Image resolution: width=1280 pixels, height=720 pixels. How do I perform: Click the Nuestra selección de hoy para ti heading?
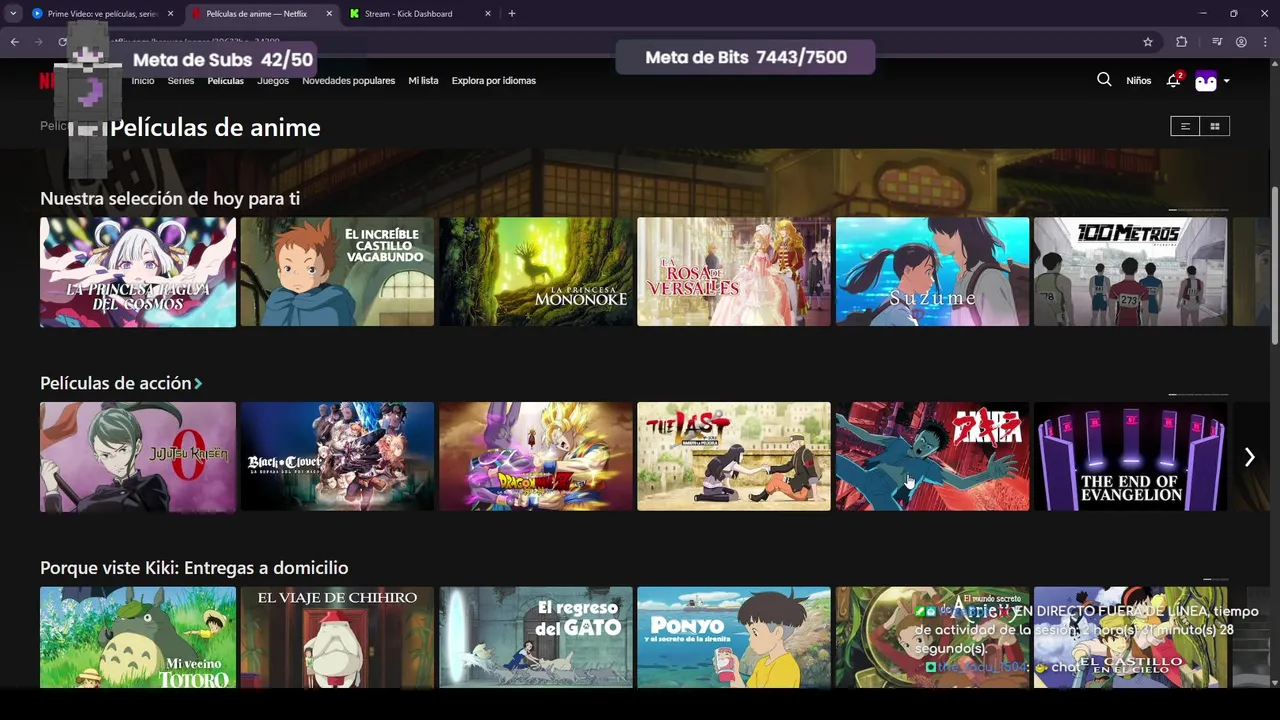click(x=170, y=199)
